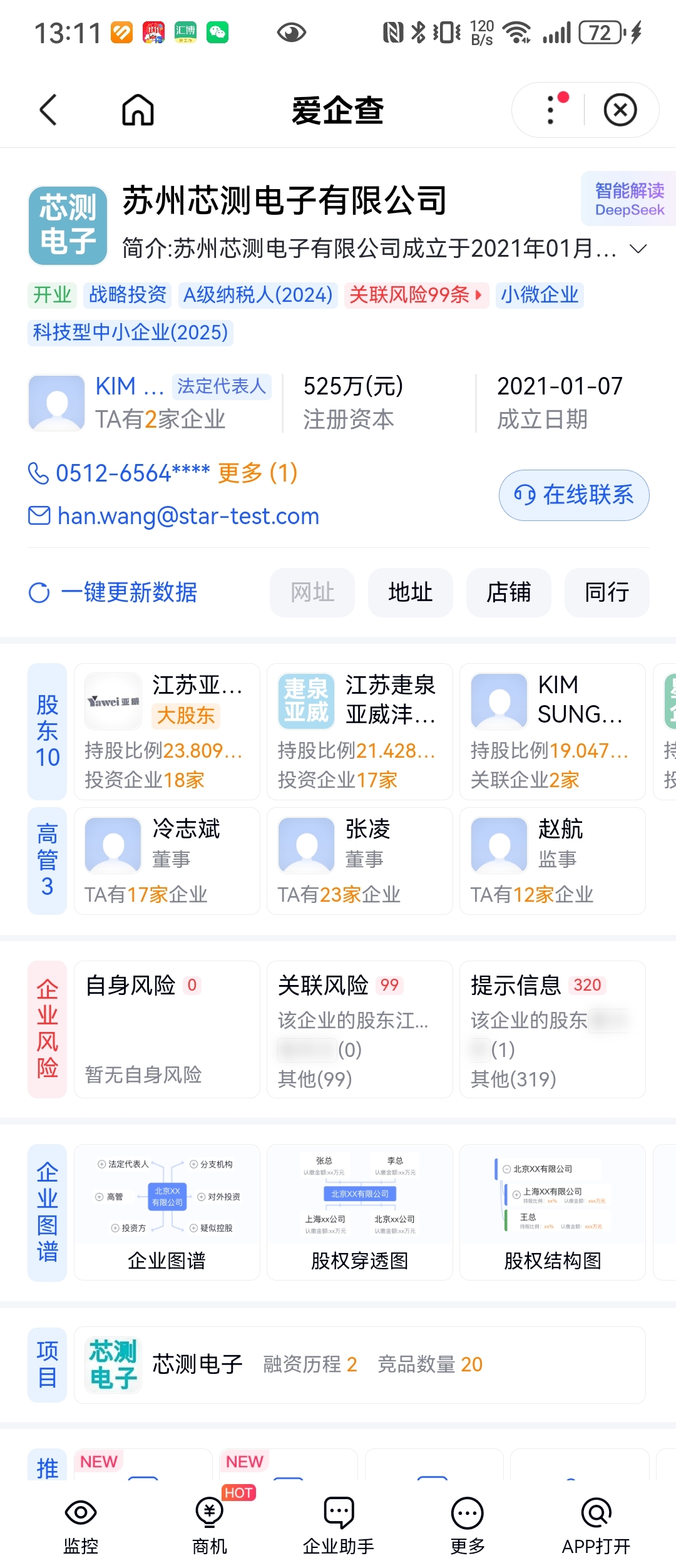Open the 关联风险 99 card
Viewport: 676px width, 1568px height.
[360, 1029]
